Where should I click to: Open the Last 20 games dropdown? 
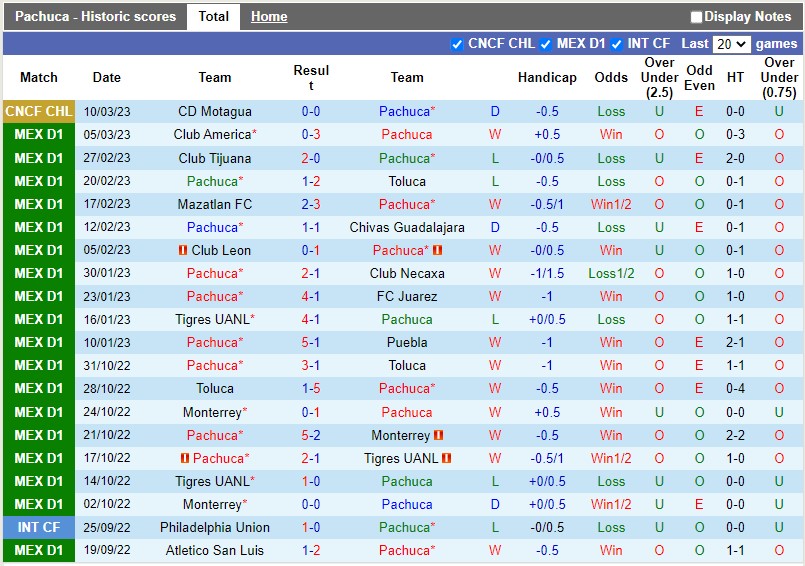coord(732,44)
